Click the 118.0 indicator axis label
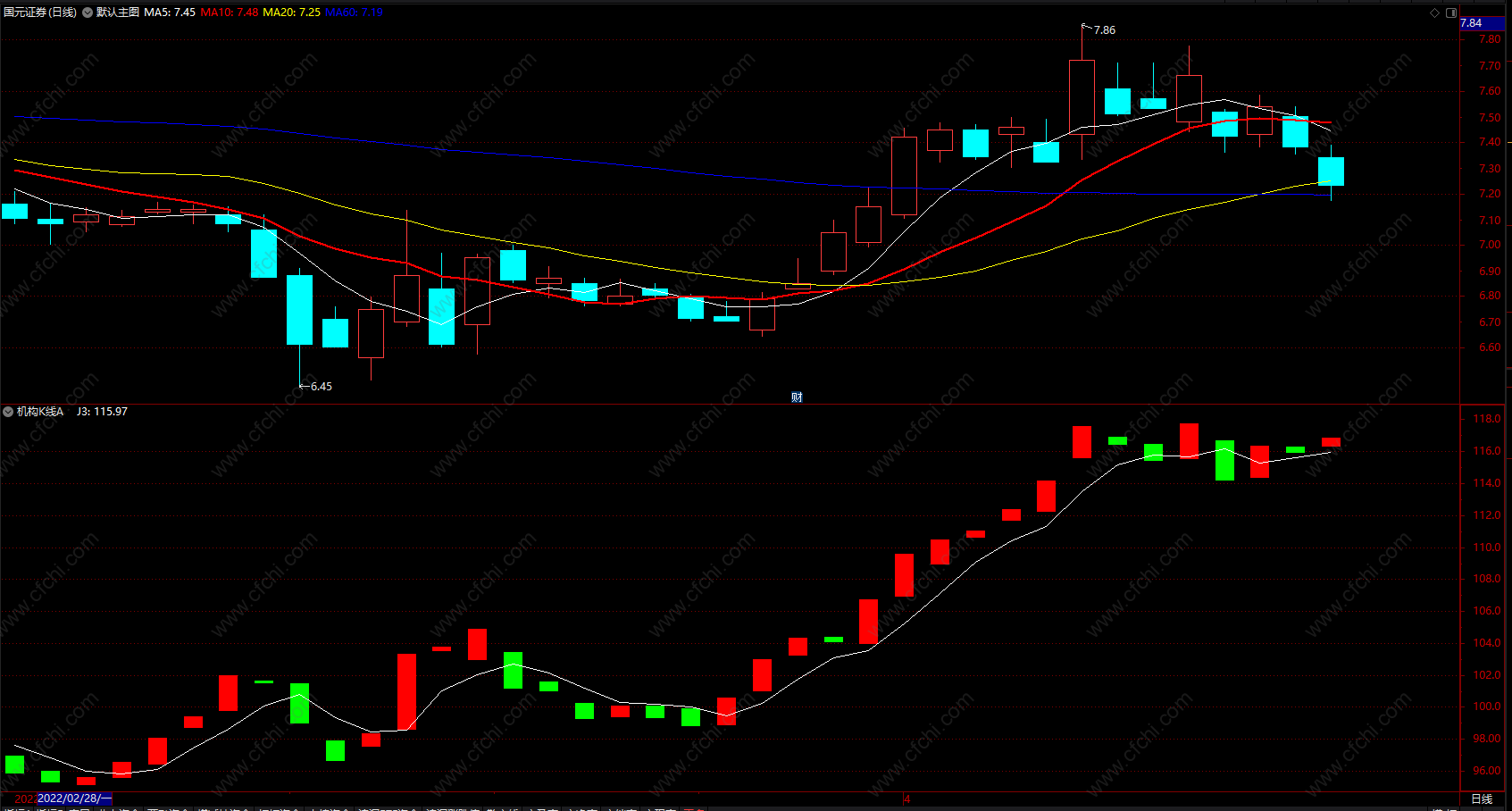Screen dimensions: 1512x811 coord(1487,419)
